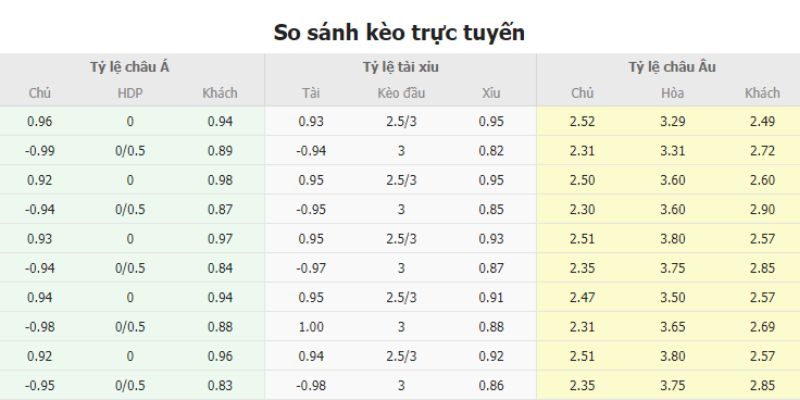Pick the 1.00 Tài odds value
The width and height of the screenshot is (800, 400).
tap(311, 326)
